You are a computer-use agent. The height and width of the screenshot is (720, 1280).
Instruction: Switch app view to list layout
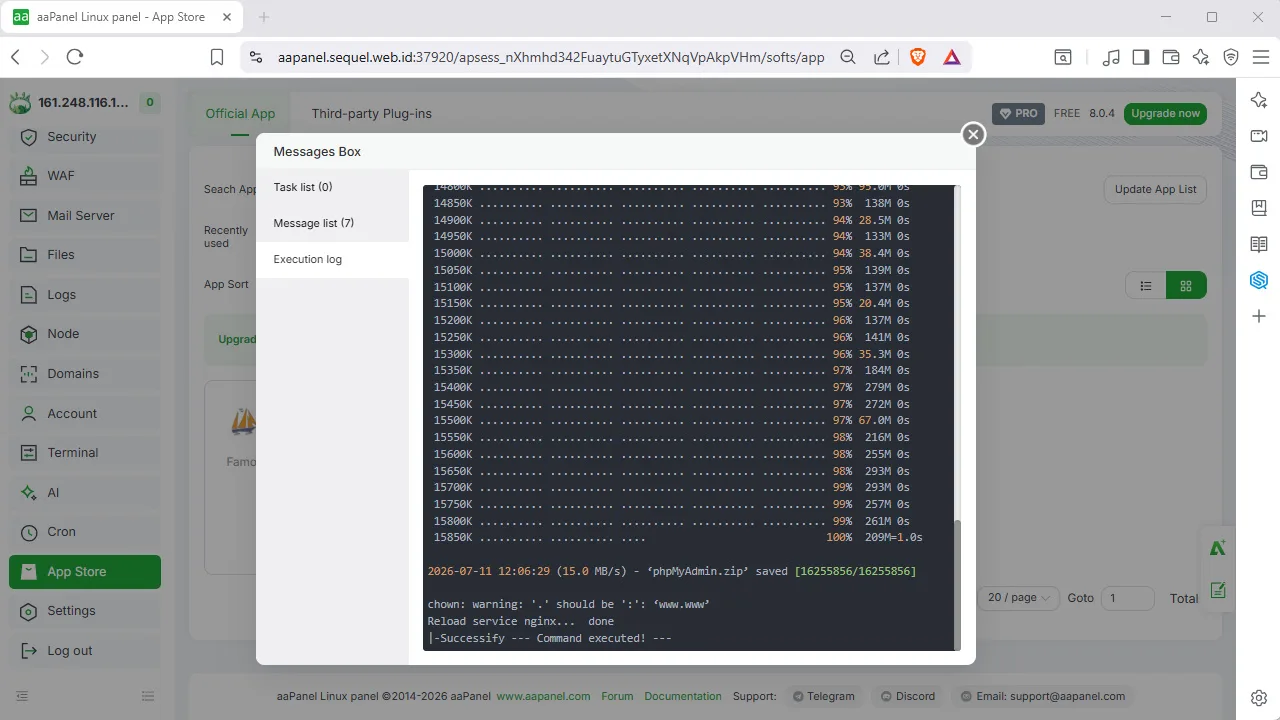[x=1146, y=286]
